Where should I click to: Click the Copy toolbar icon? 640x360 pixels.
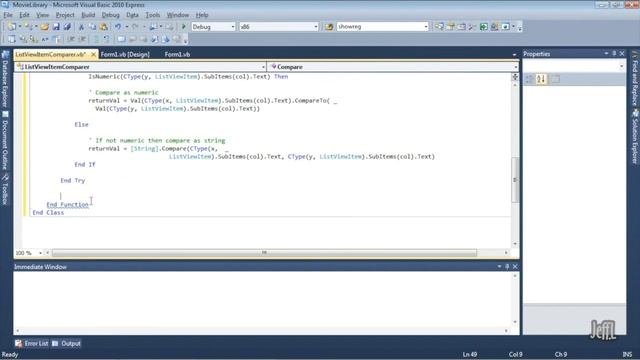[x=92, y=27]
